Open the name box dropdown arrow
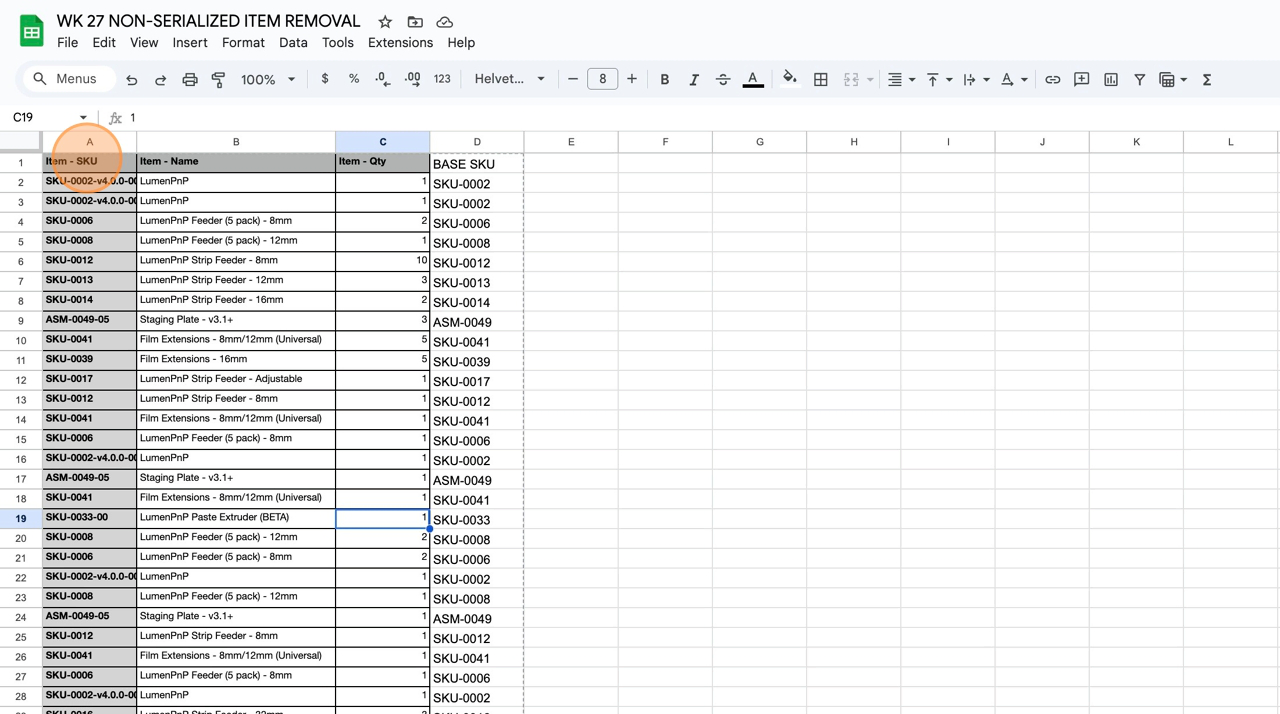 pyautogui.click(x=83, y=117)
